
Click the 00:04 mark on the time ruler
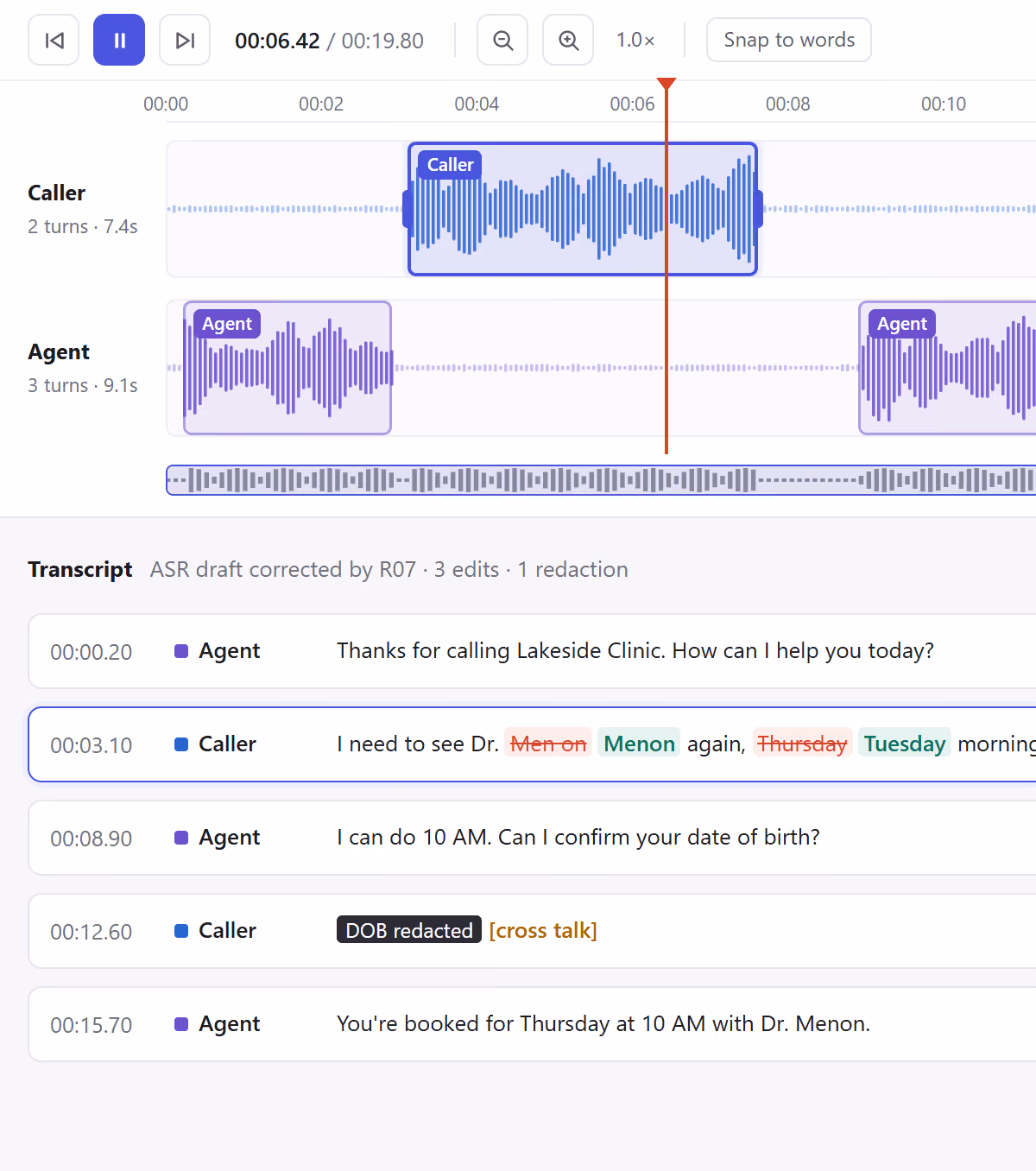(477, 104)
